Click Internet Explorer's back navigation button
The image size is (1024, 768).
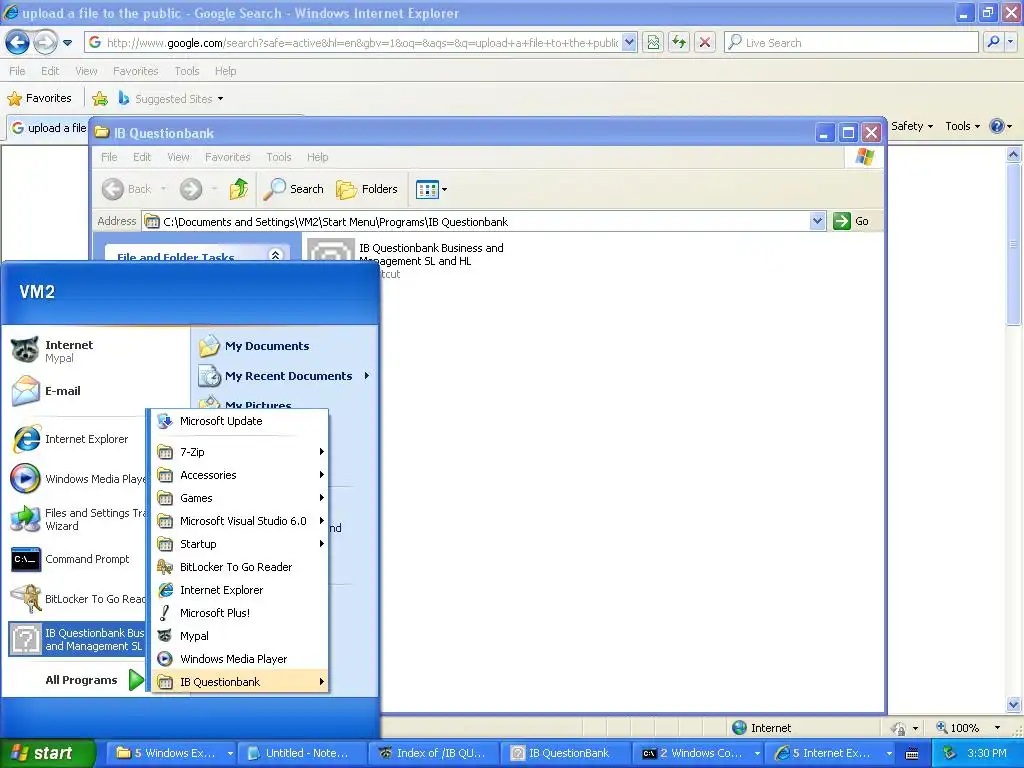point(18,42)
